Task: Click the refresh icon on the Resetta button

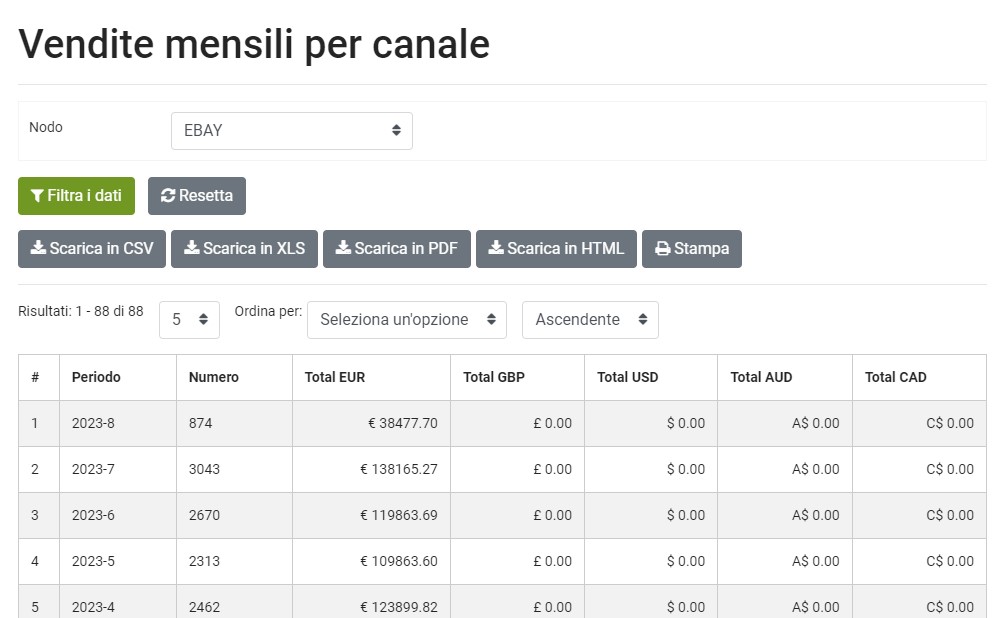Action: tap(169, 195)
